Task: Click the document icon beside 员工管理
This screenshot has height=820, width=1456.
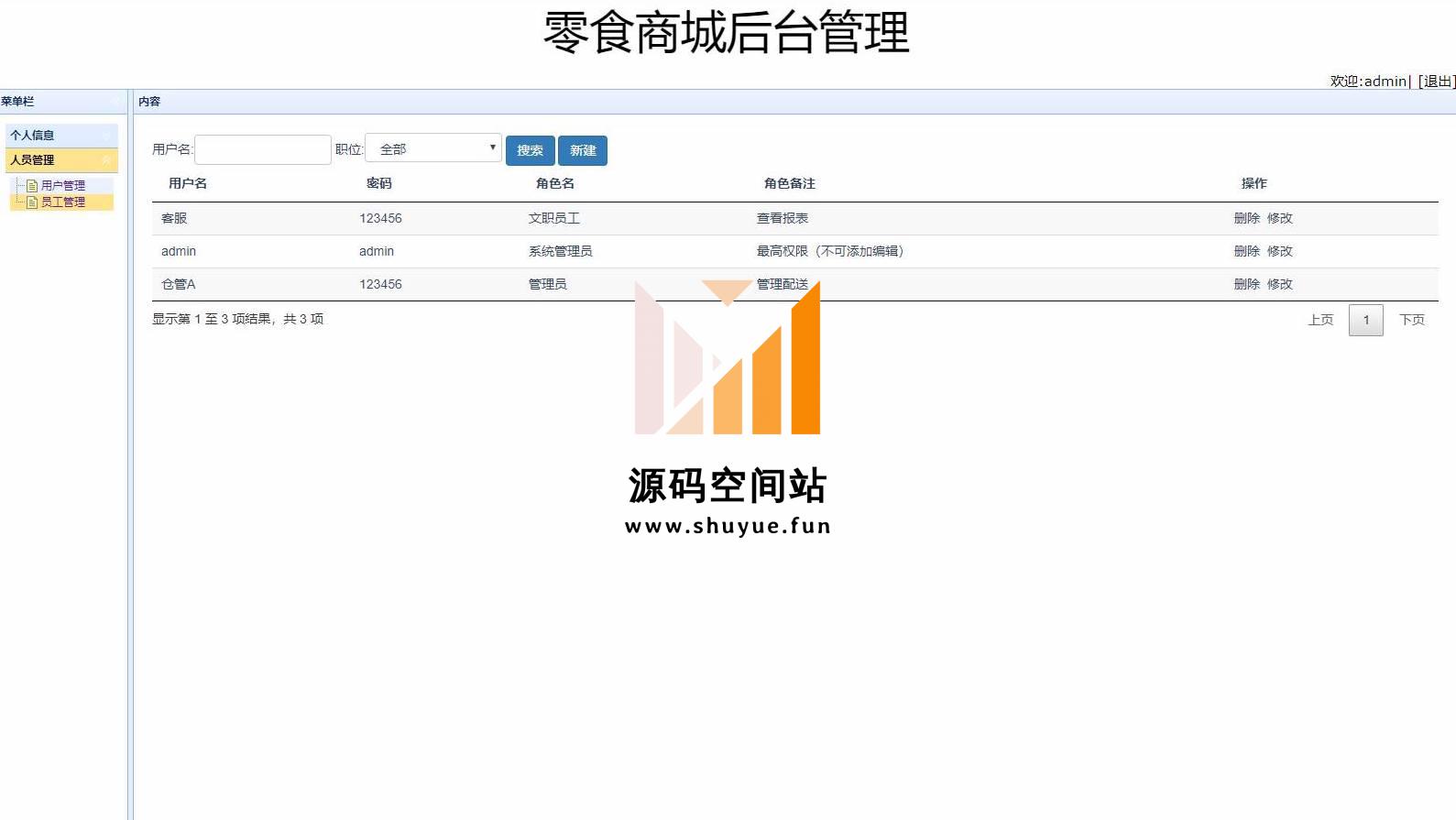Action: tap(32, 202)
